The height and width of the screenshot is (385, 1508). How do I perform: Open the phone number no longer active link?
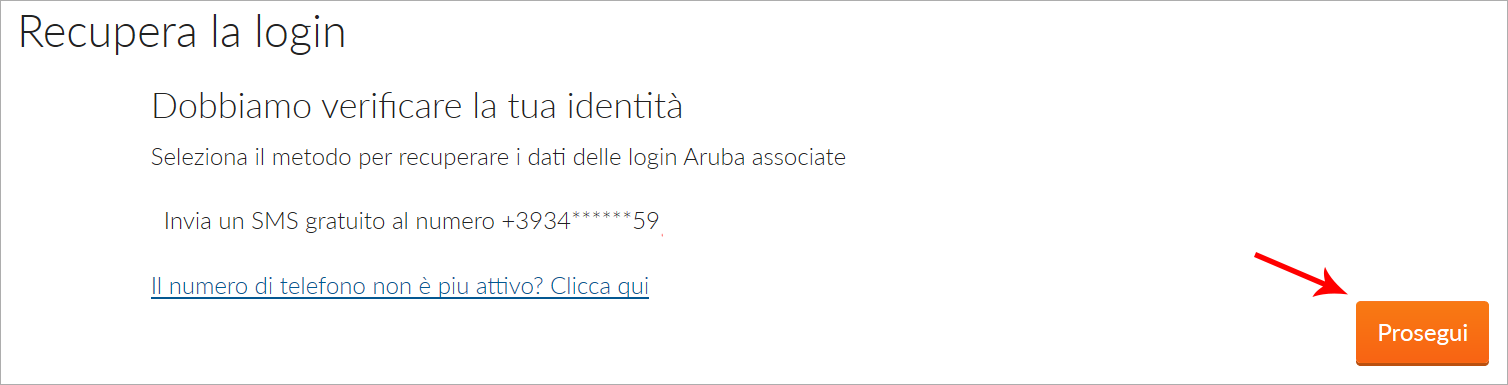(x=400, y=287)
